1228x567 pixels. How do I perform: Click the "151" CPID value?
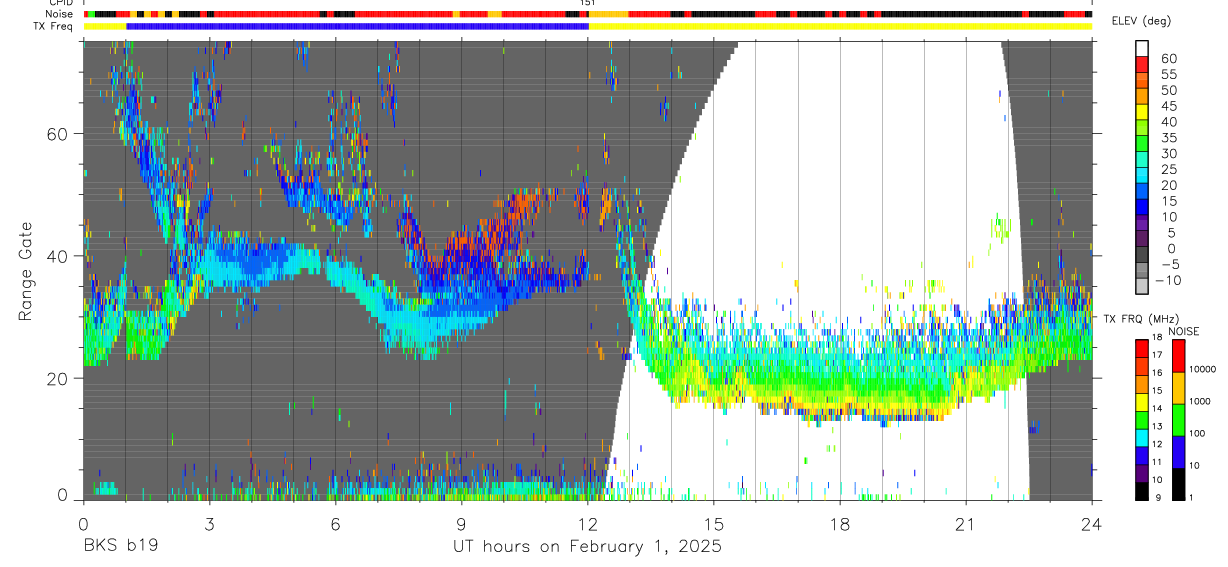coord(588,3)
